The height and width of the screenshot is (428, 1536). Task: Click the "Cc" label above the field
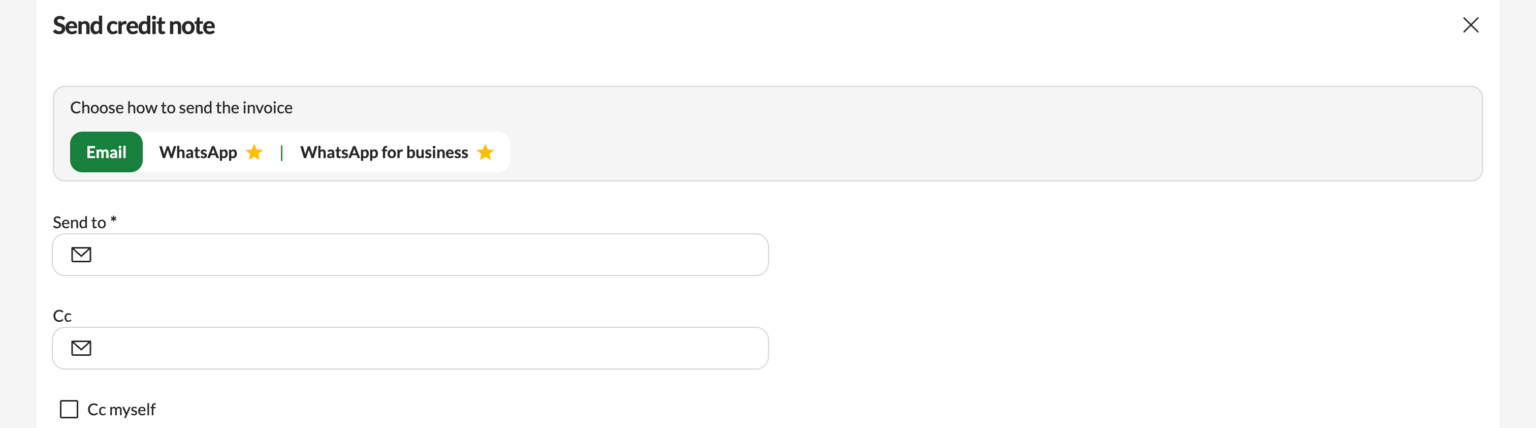[62, 315]
